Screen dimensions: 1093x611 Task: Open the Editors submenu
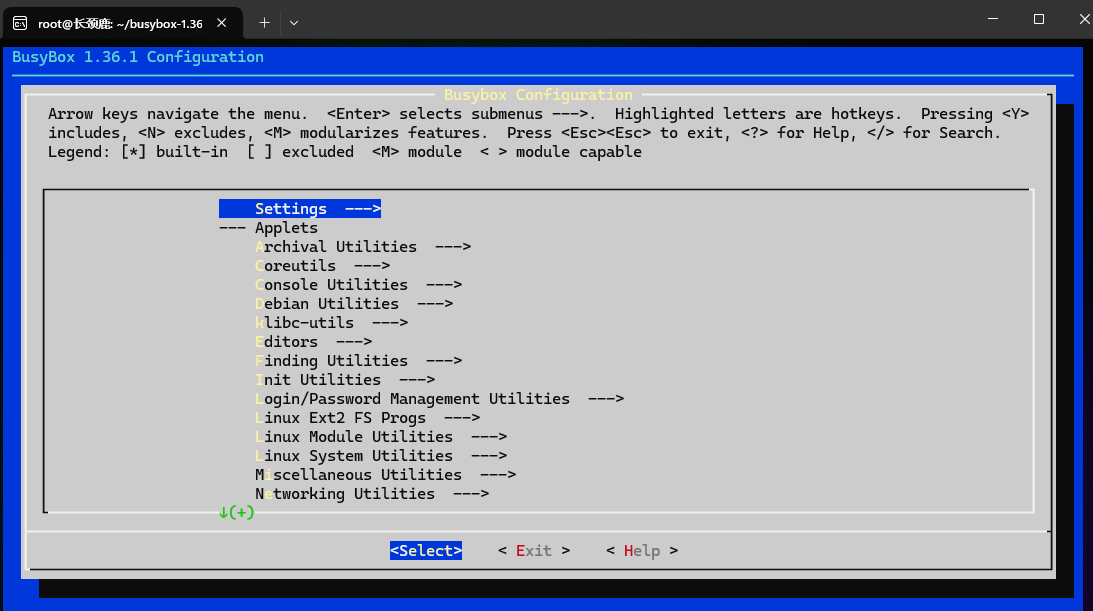[x=313, y=342]
